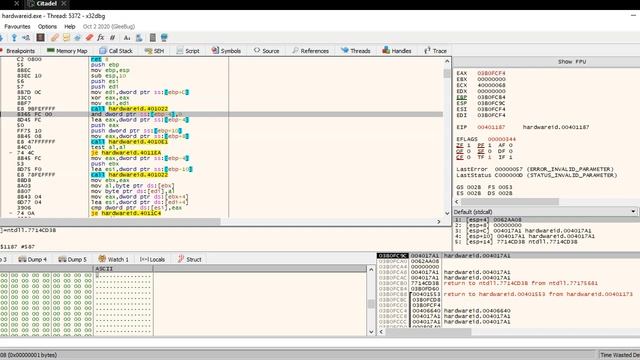Select the stack line return to ntdll.7714CD3B

[x=520, y=283]
